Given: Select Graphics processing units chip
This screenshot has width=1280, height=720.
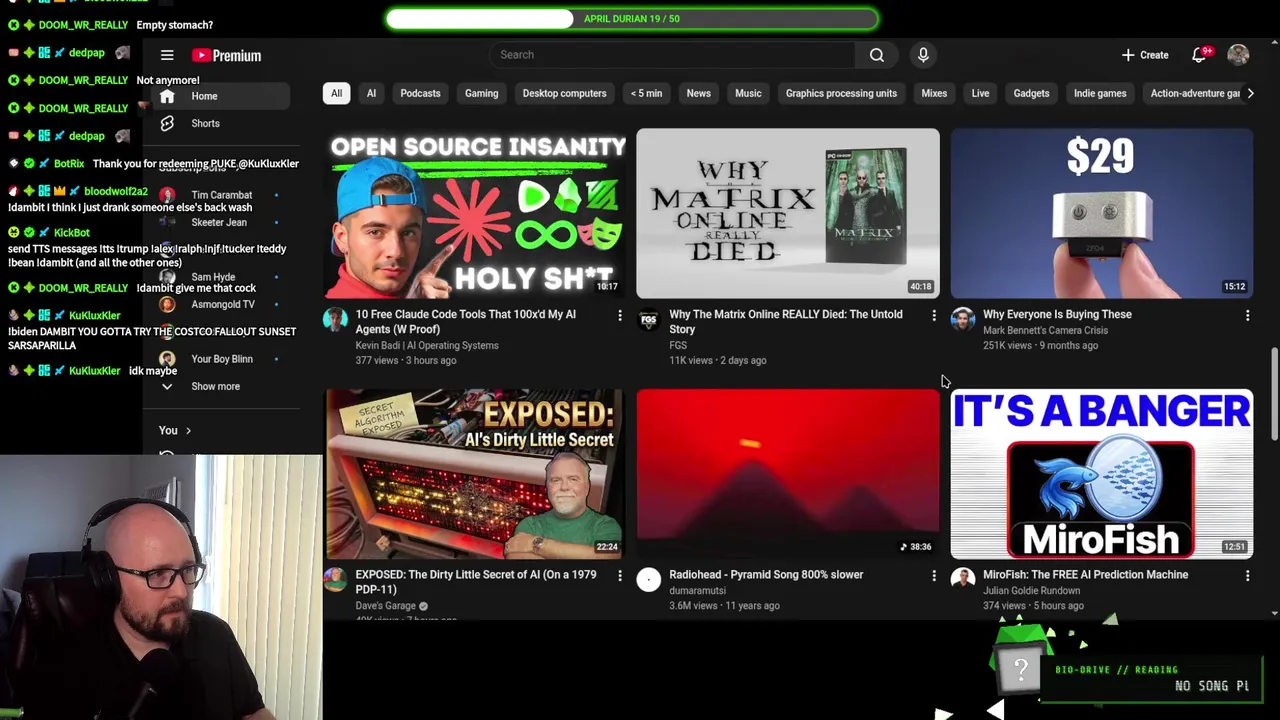Looking at the screenshot, I should click(841, 93).
